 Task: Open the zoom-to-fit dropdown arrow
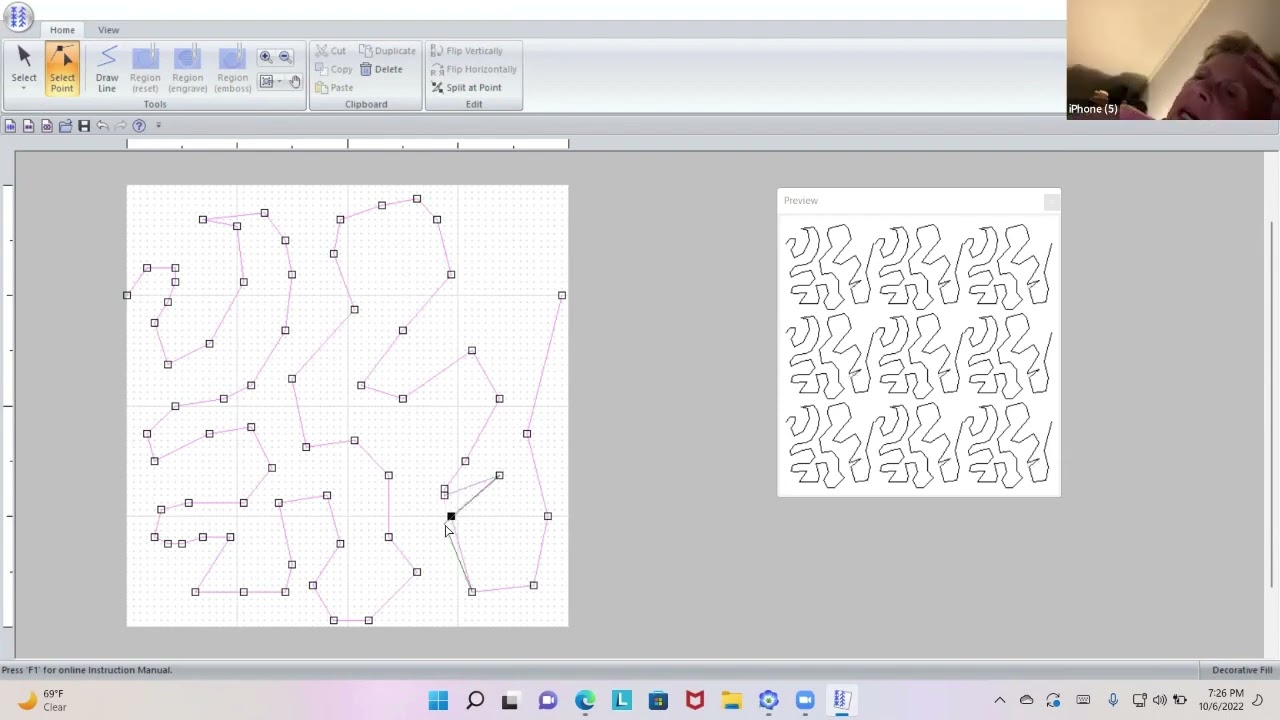coord(279,81)
